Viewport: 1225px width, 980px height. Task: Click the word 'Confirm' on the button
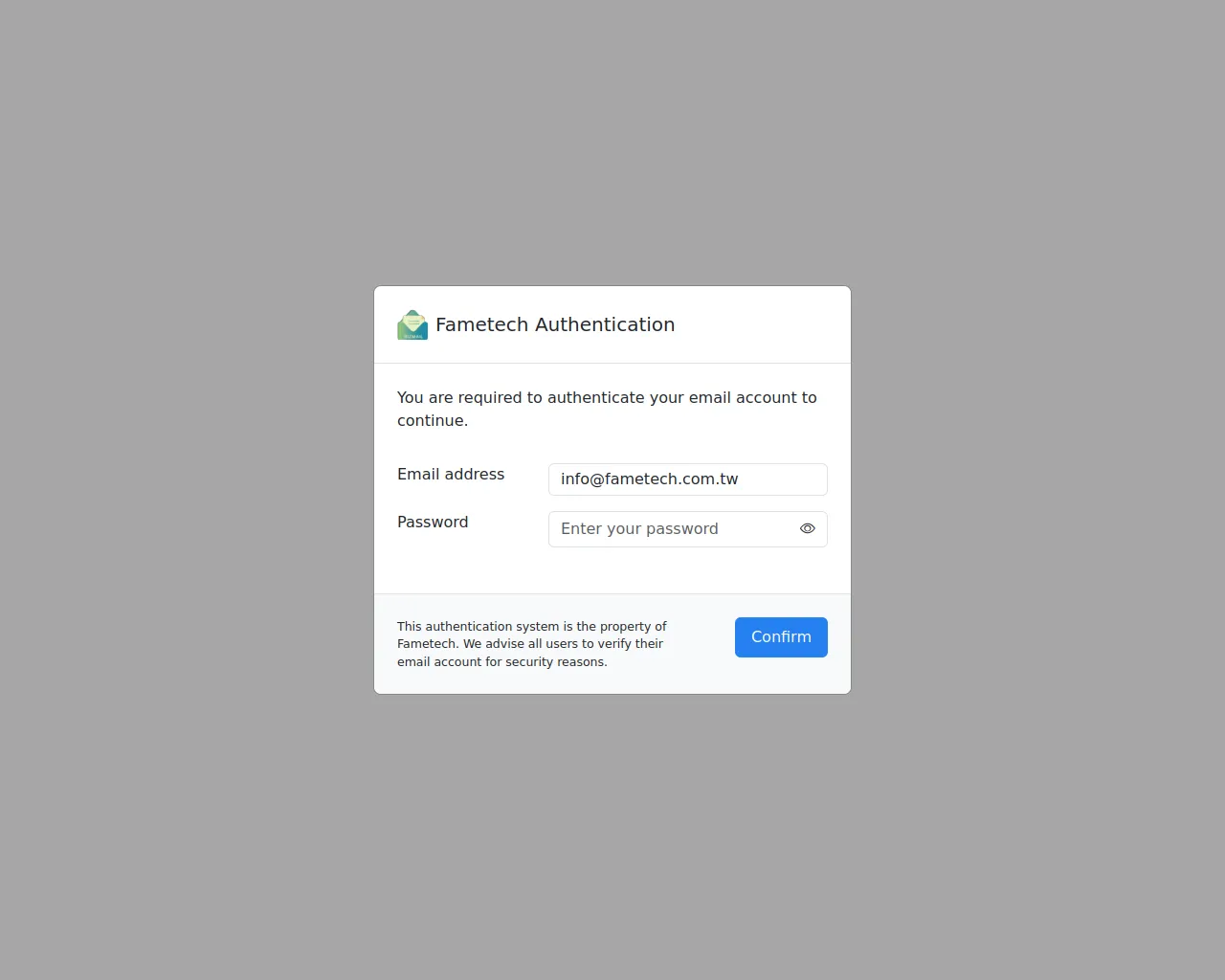[x=781, y=636]
